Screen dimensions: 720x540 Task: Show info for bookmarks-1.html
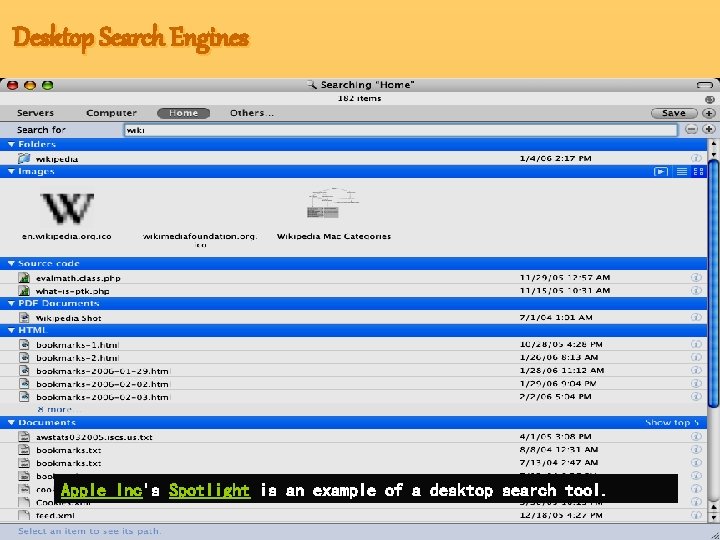click(x=696, y=344)
